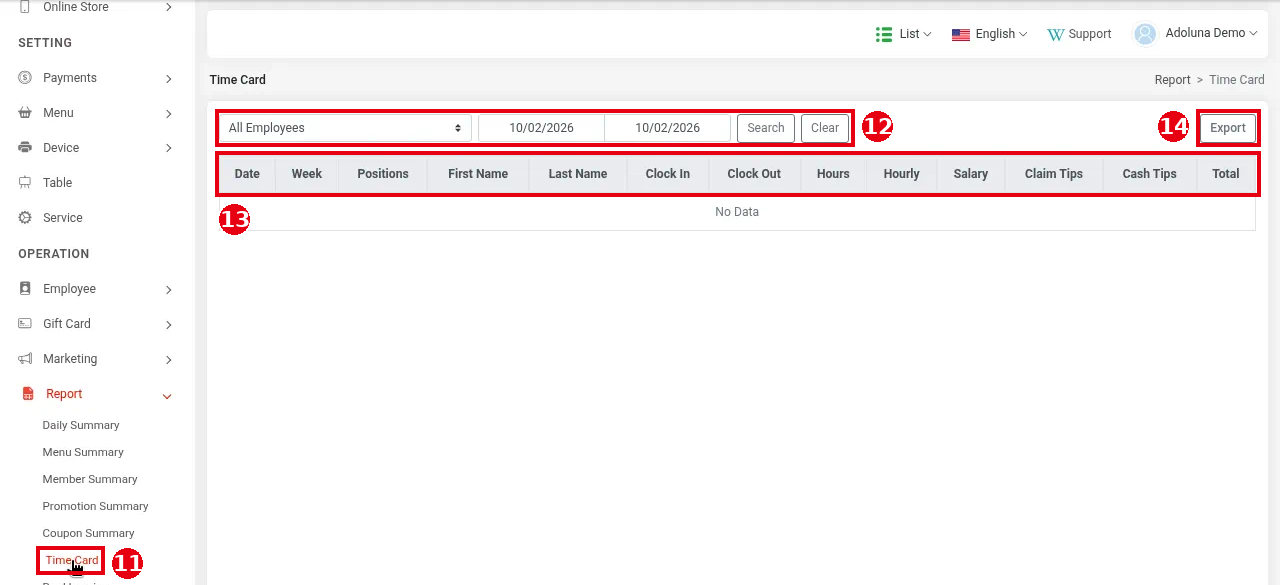Image resolution: width=1280 pixels, height=585 pixels.
Task: Open the Table menu item
Action: (57, 183)
